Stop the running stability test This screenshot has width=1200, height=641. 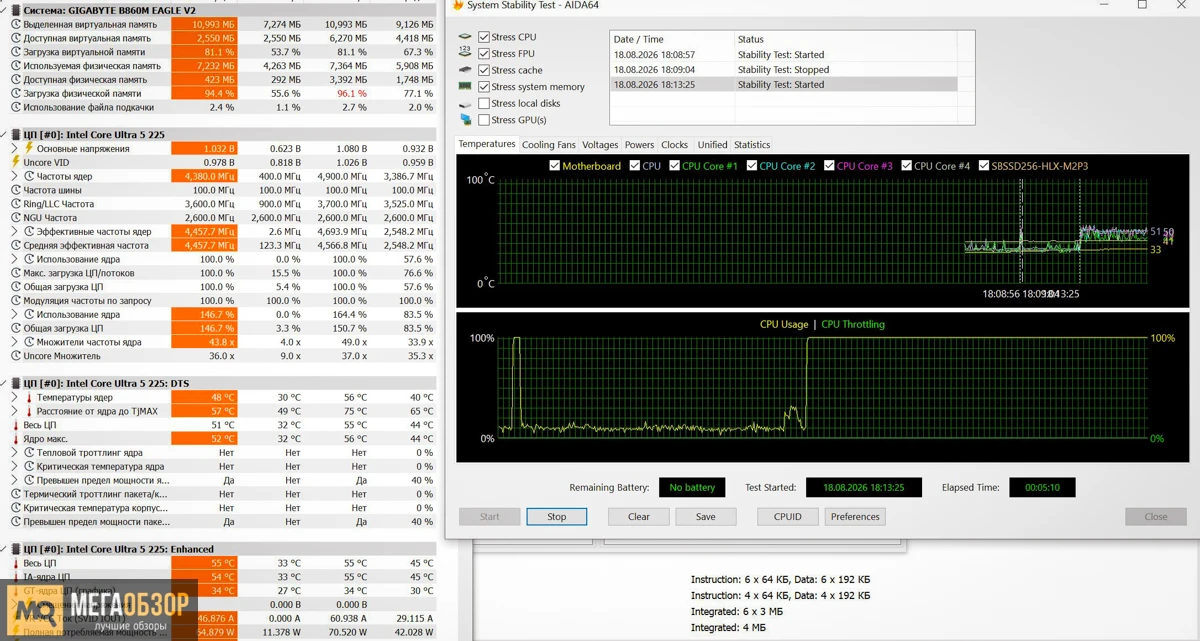pos(557,517)
